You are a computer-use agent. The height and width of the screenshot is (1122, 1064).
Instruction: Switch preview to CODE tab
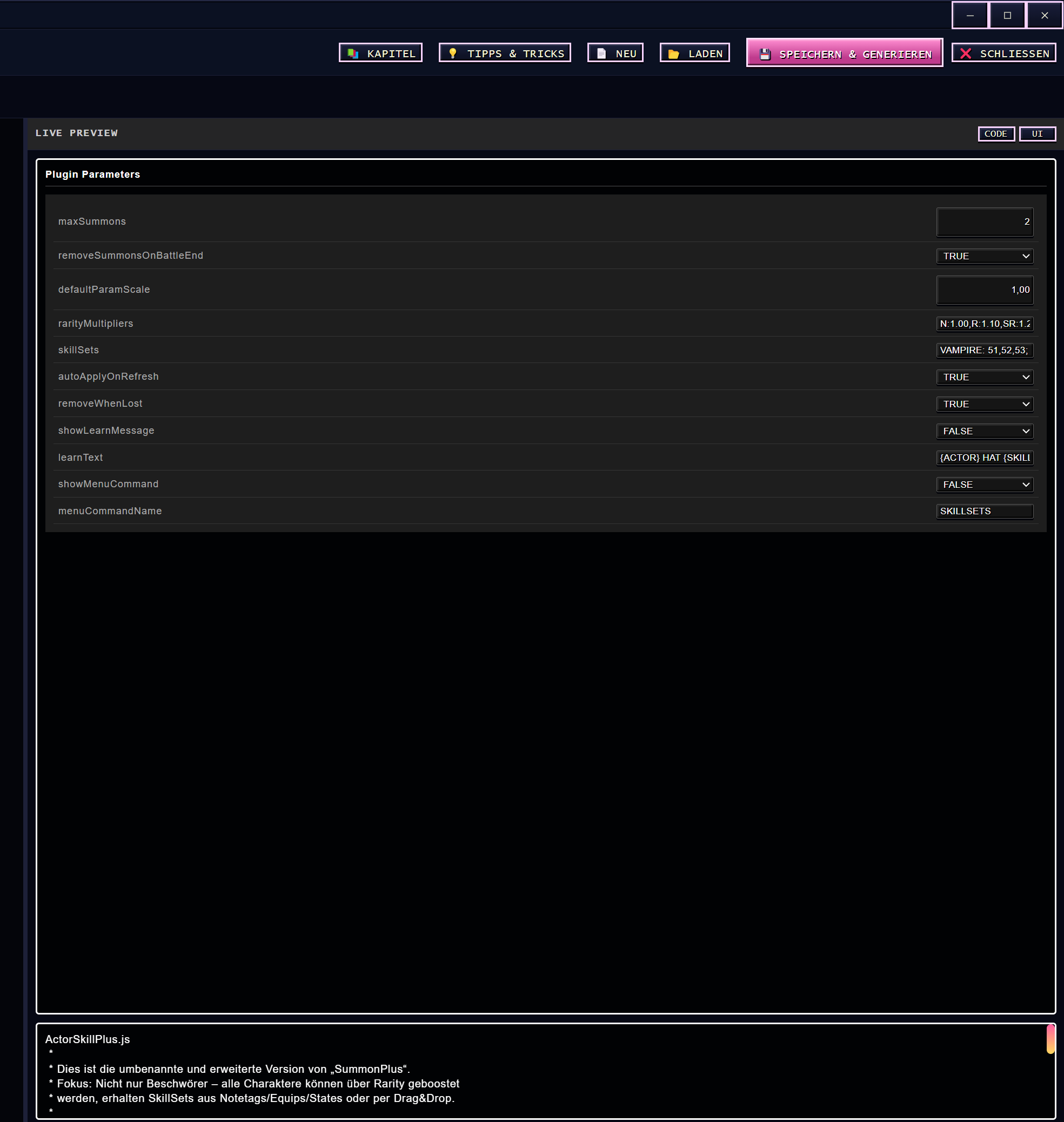tap(996, 134)
